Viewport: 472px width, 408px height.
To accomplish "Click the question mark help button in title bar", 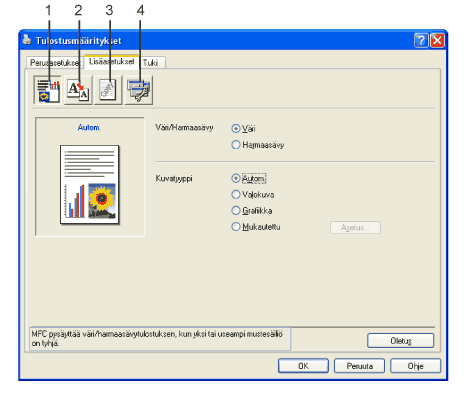I will [x=421, y=40].
